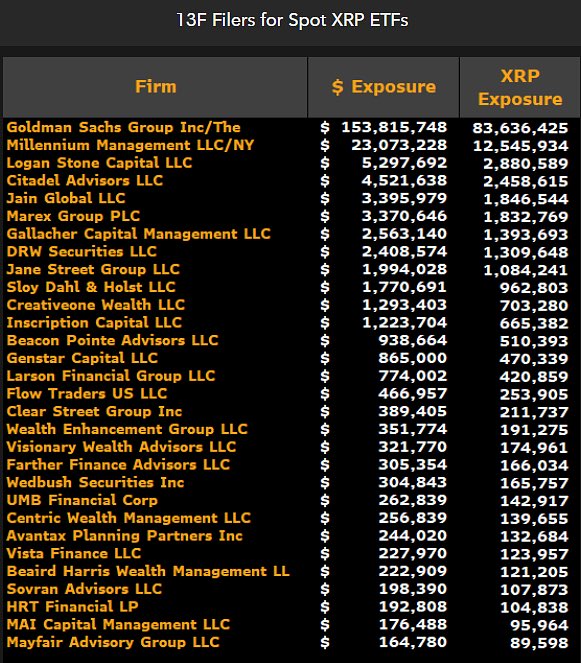Click dollar exposure value 153,815,748
This screenshot has width=581, height=663.
coord(394,127)
